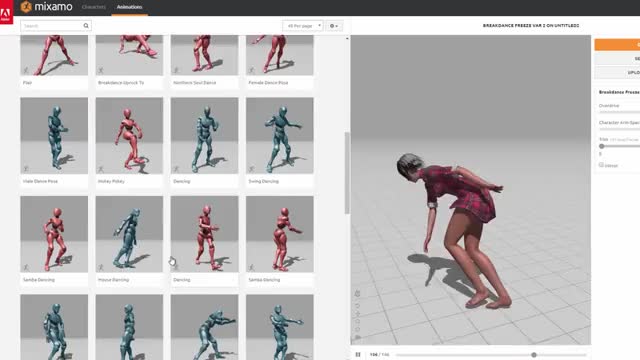Select the House Dancing animation thumbnail
Screen dimensions: 640x360
(x=129, y=234)
